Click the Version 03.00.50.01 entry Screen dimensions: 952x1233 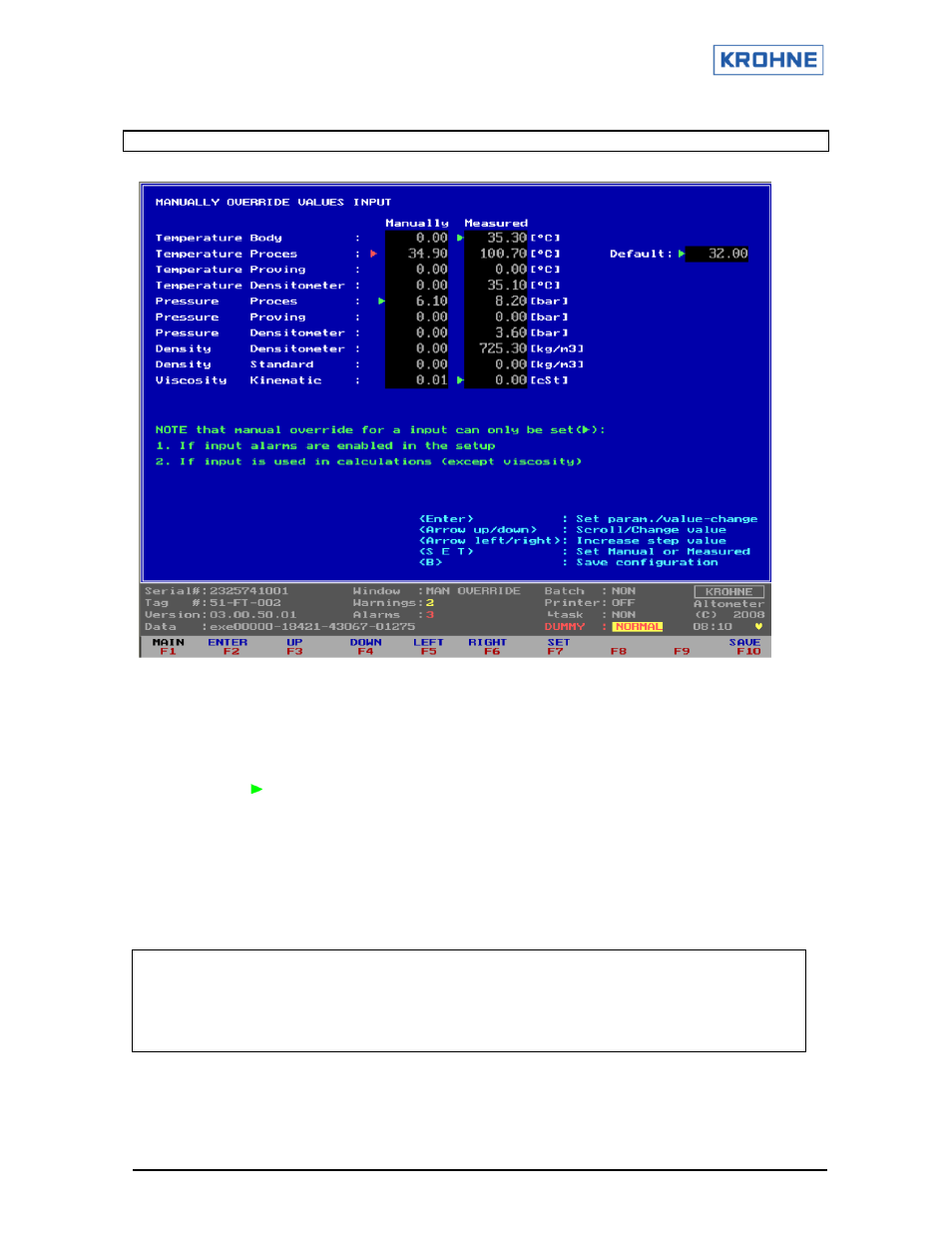(x=221, y=615)
